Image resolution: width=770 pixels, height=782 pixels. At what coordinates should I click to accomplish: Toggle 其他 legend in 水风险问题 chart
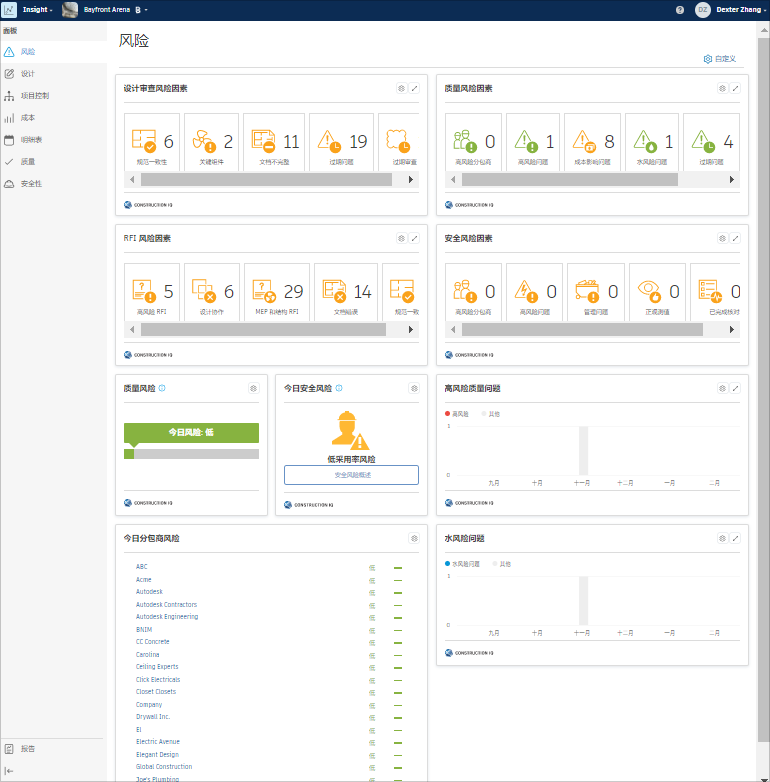502,564
